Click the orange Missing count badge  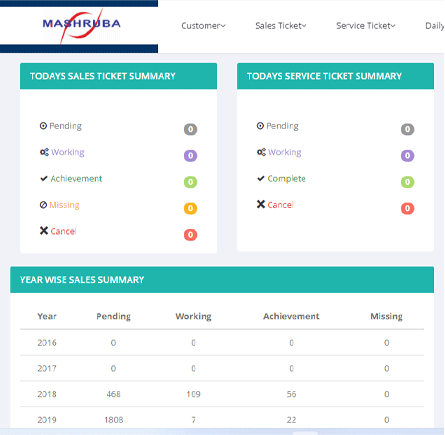(191, 208)
